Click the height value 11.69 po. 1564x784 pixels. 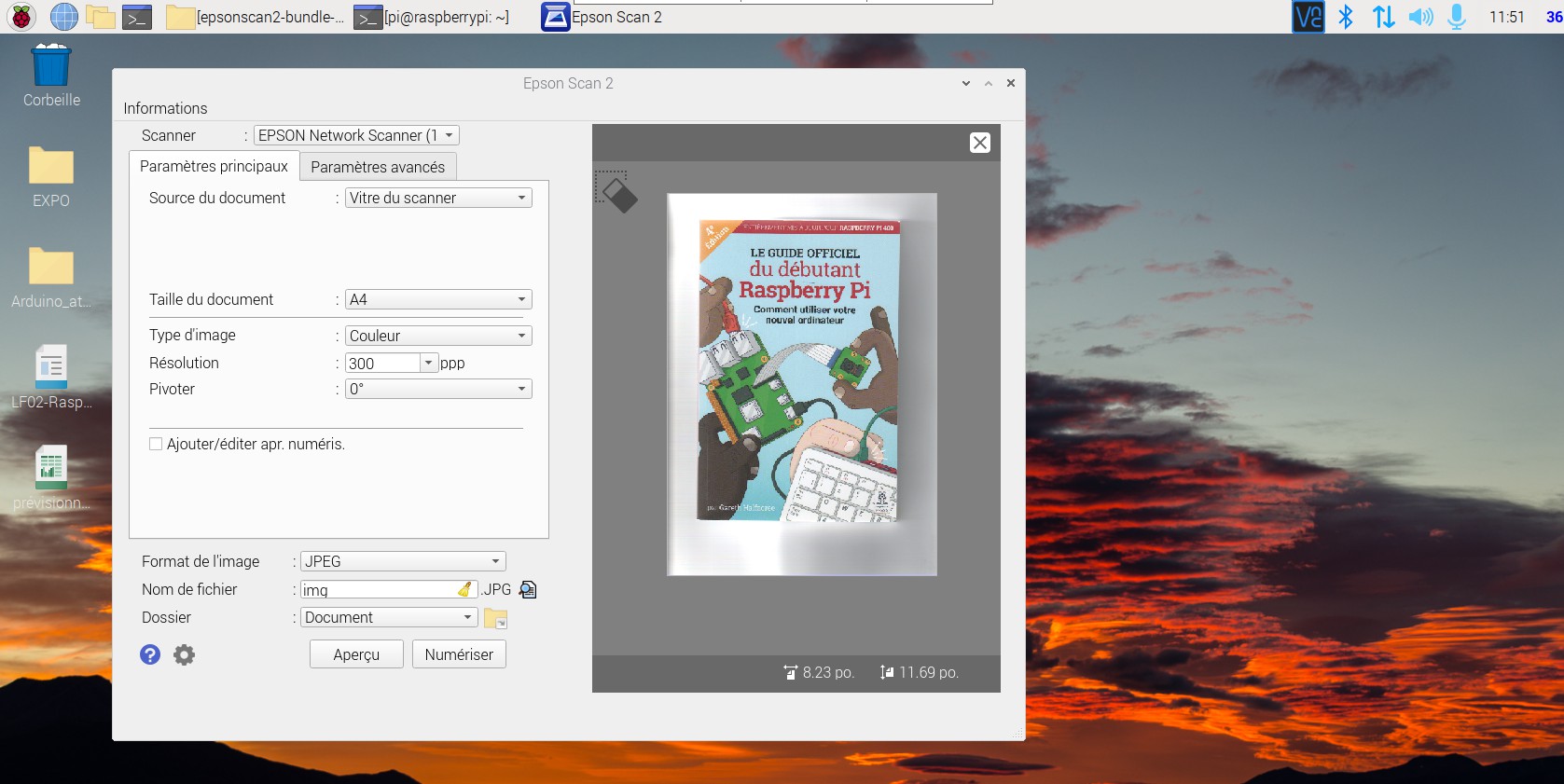click(929, 672)
